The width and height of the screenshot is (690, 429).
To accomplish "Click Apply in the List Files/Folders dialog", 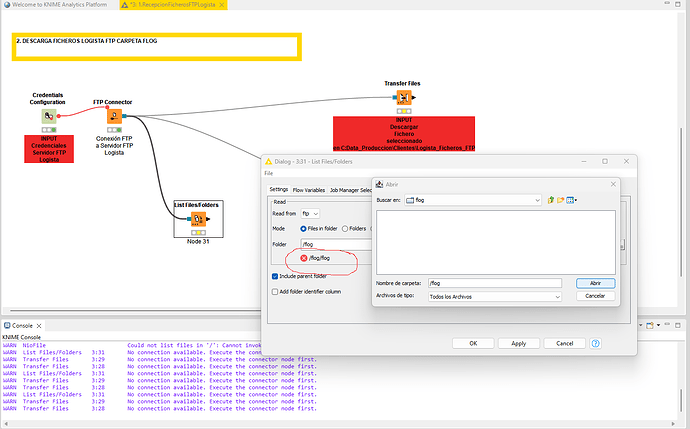I will coord(518,343).
